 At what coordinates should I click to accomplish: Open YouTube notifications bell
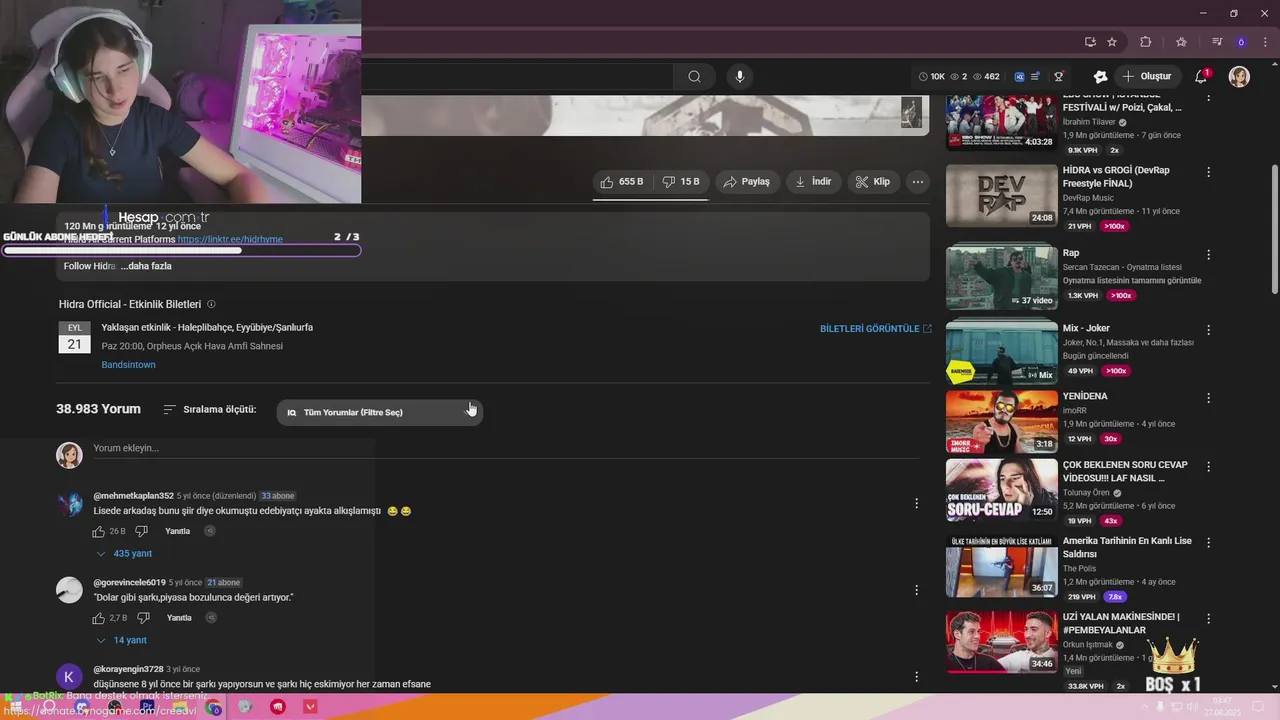point(1201,76)
